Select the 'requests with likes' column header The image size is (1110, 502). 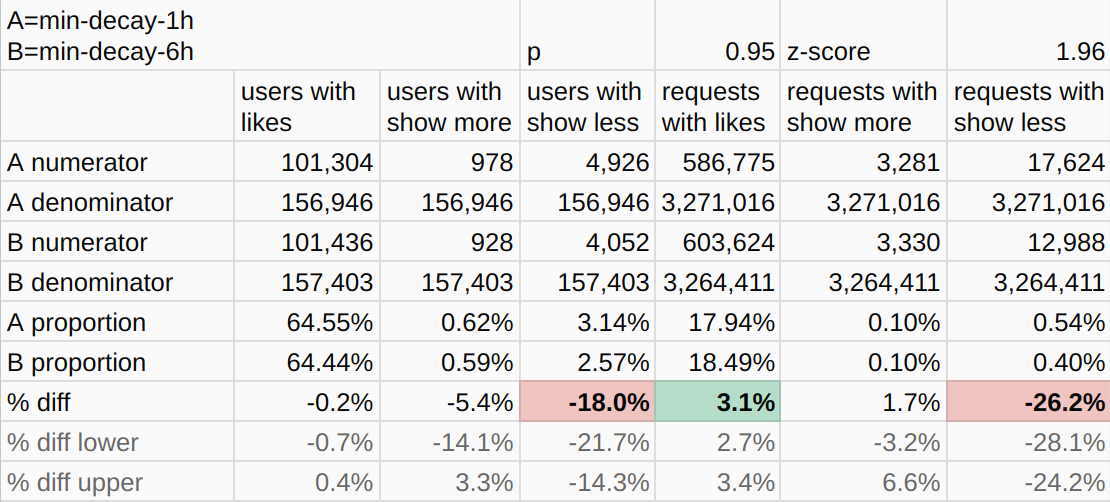point(717,107)
